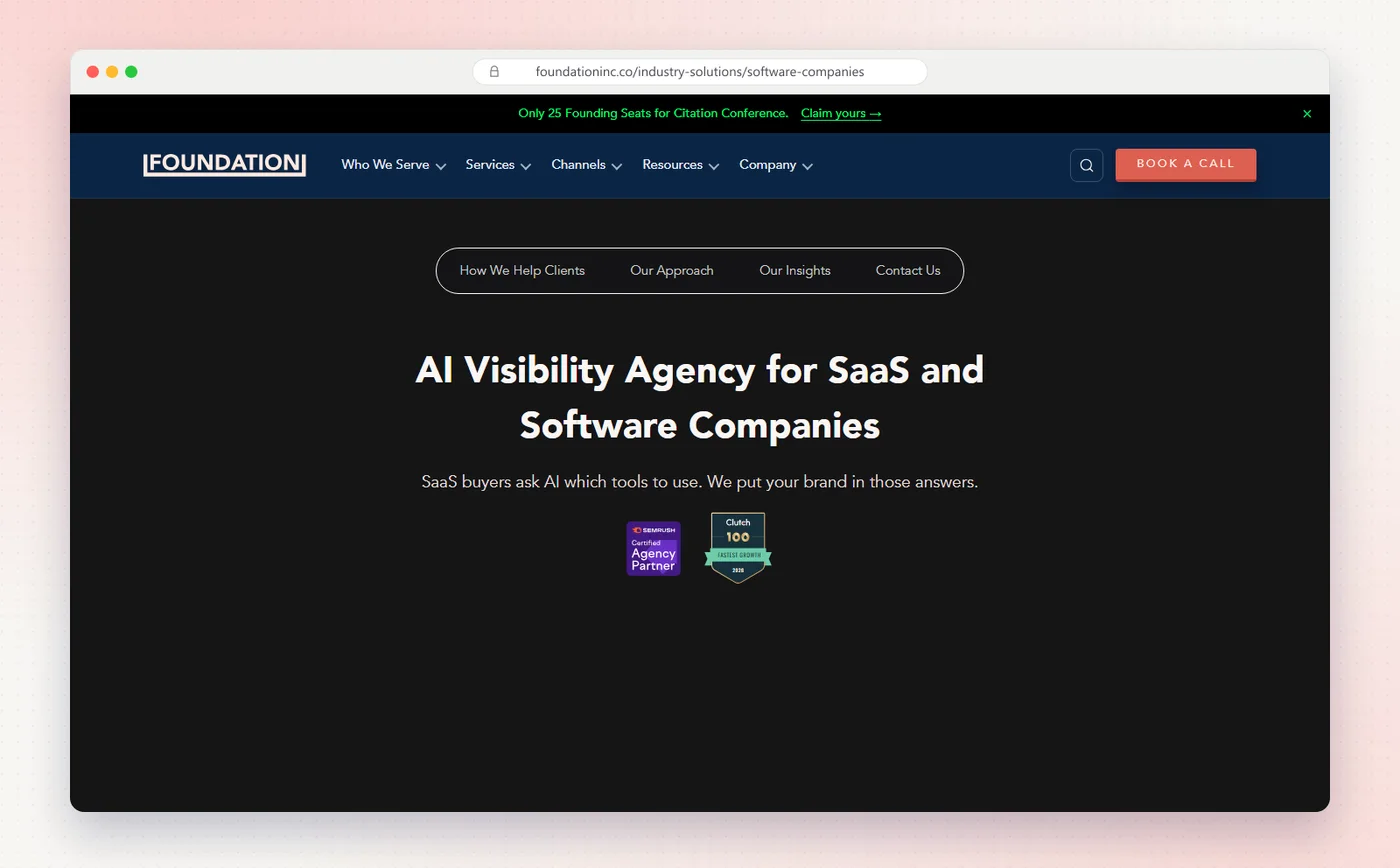1400x868 pixels.
Task: Dismiss the announcement banner with X icon
Action: (x=1307, y=114)
